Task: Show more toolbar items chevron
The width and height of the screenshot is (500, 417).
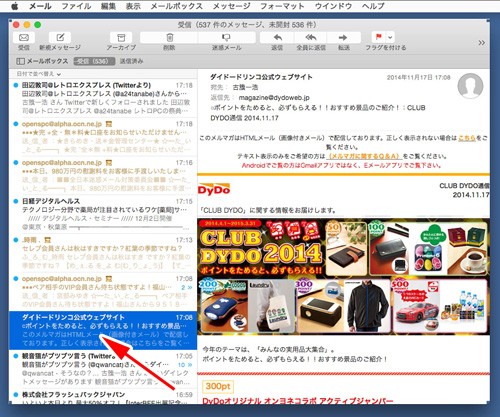Action: 481,43
